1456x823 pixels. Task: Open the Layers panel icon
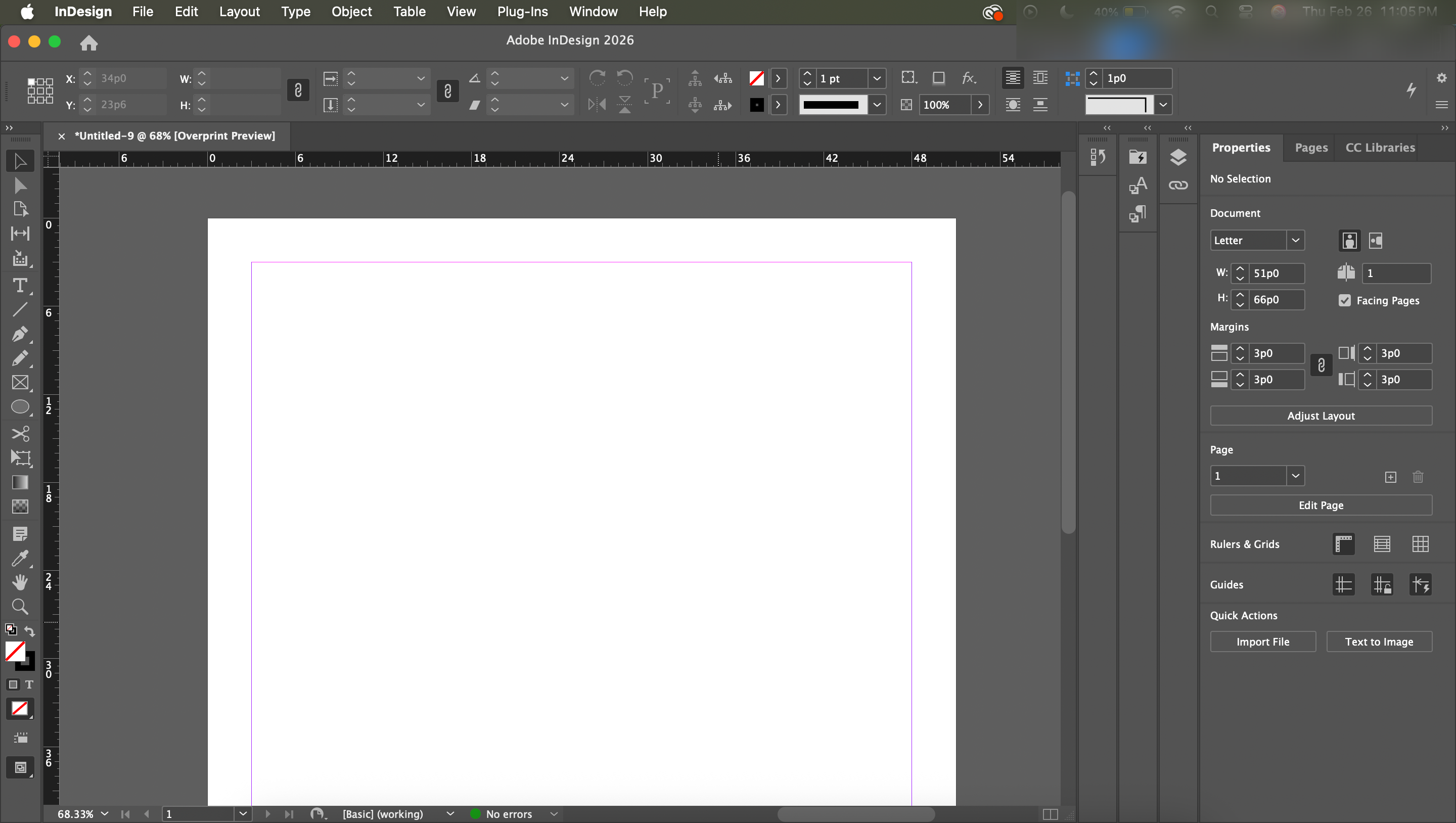pos(1178,157)
